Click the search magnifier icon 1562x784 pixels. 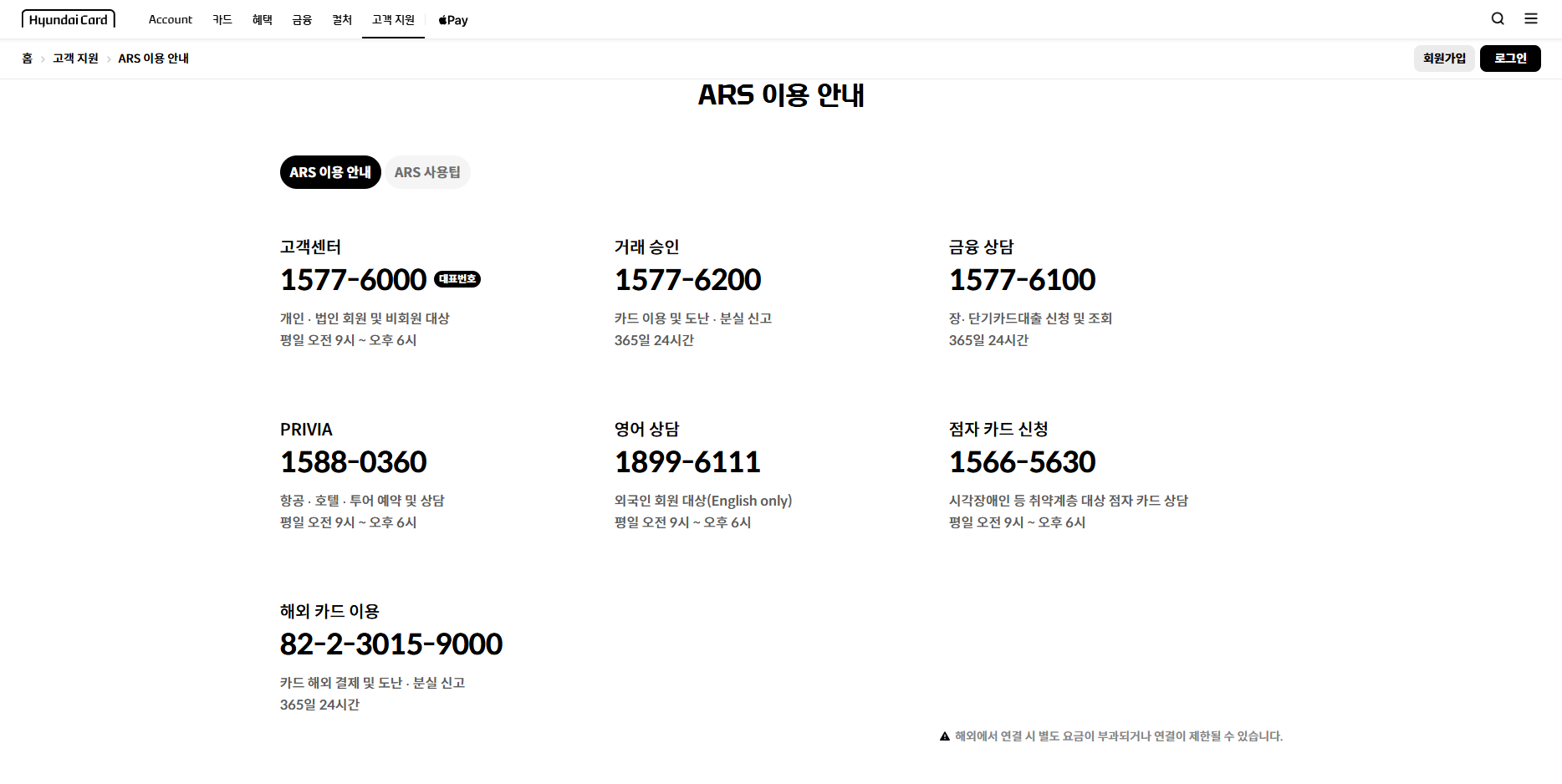[x=1497, y=18]
